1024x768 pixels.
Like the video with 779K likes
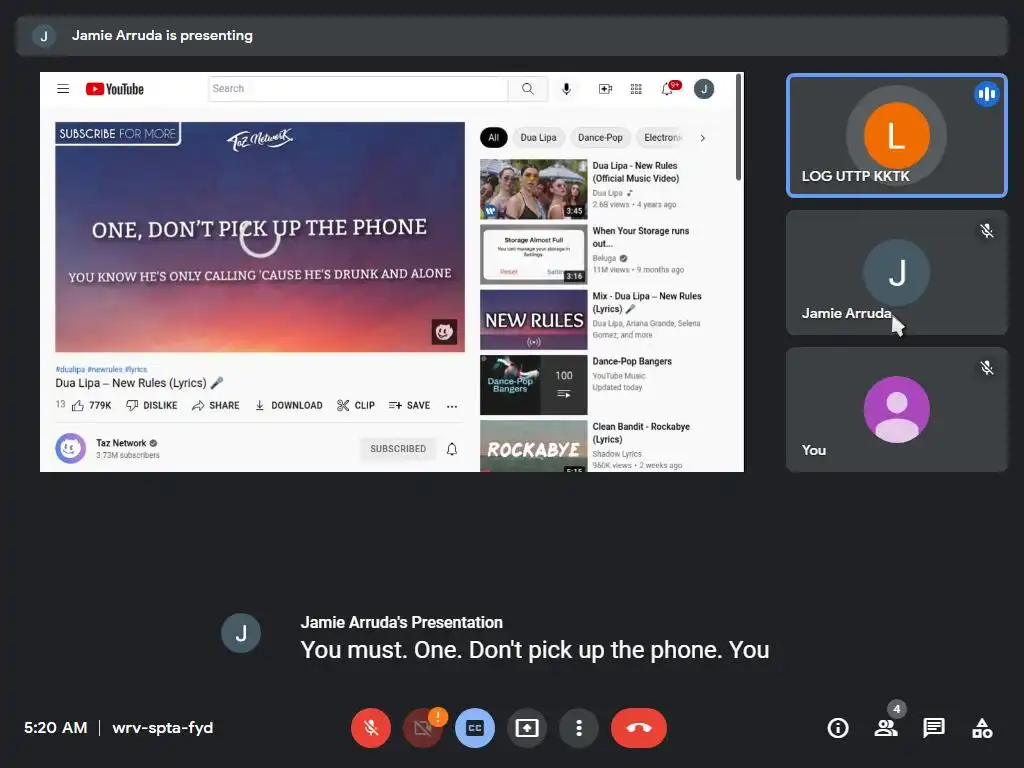point(91,406)
